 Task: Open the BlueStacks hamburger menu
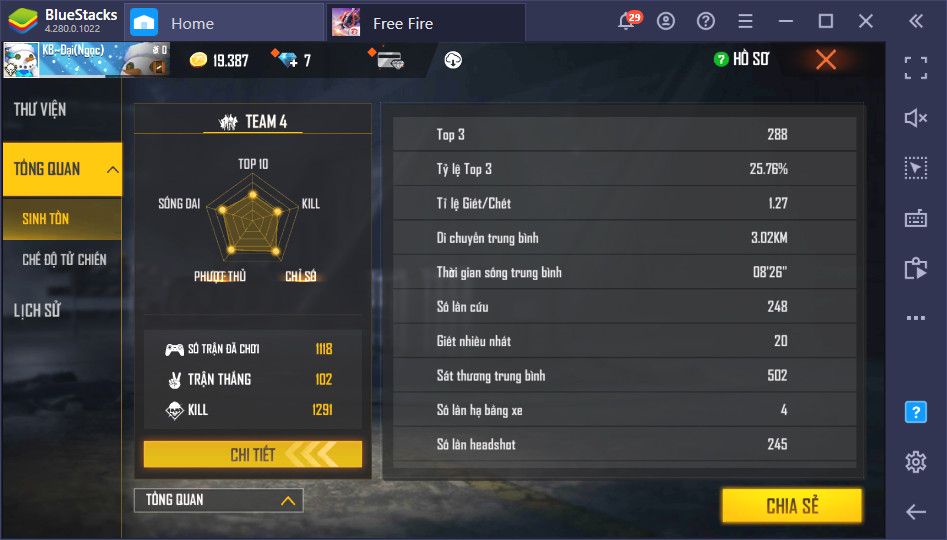(745, 22)
